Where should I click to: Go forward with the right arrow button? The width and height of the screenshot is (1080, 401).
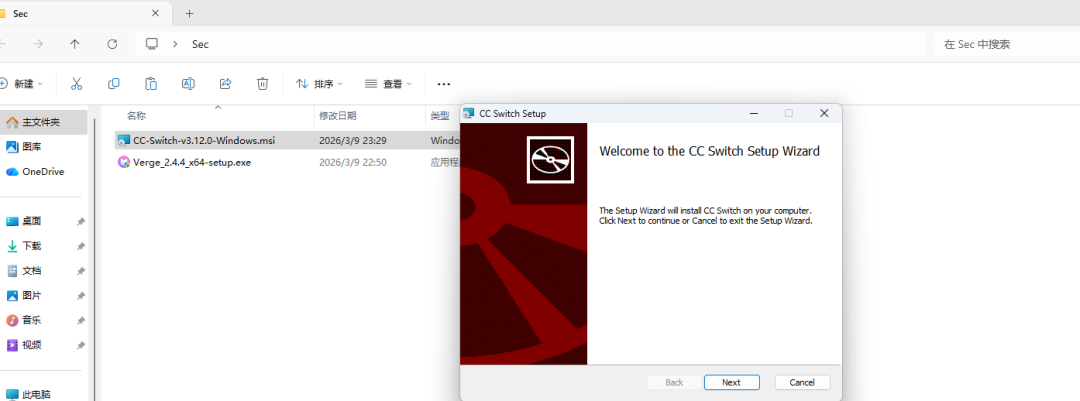pyautogui.click(x=38, y=44)
